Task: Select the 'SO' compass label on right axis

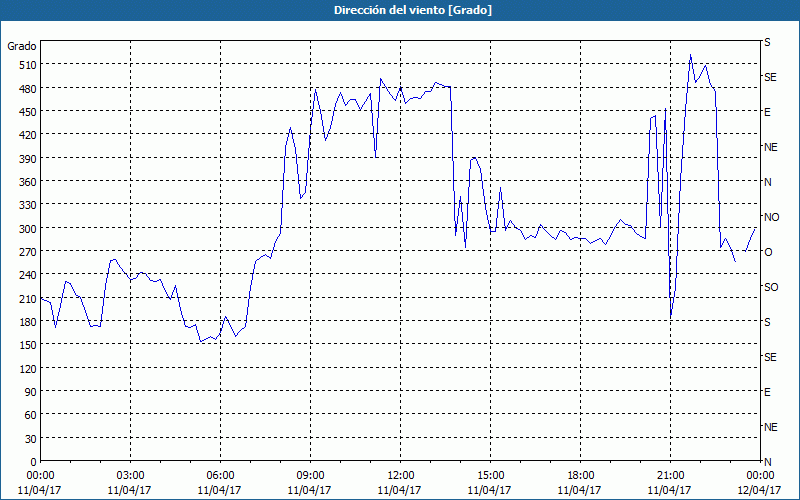Action: click(x=771, y=287)
